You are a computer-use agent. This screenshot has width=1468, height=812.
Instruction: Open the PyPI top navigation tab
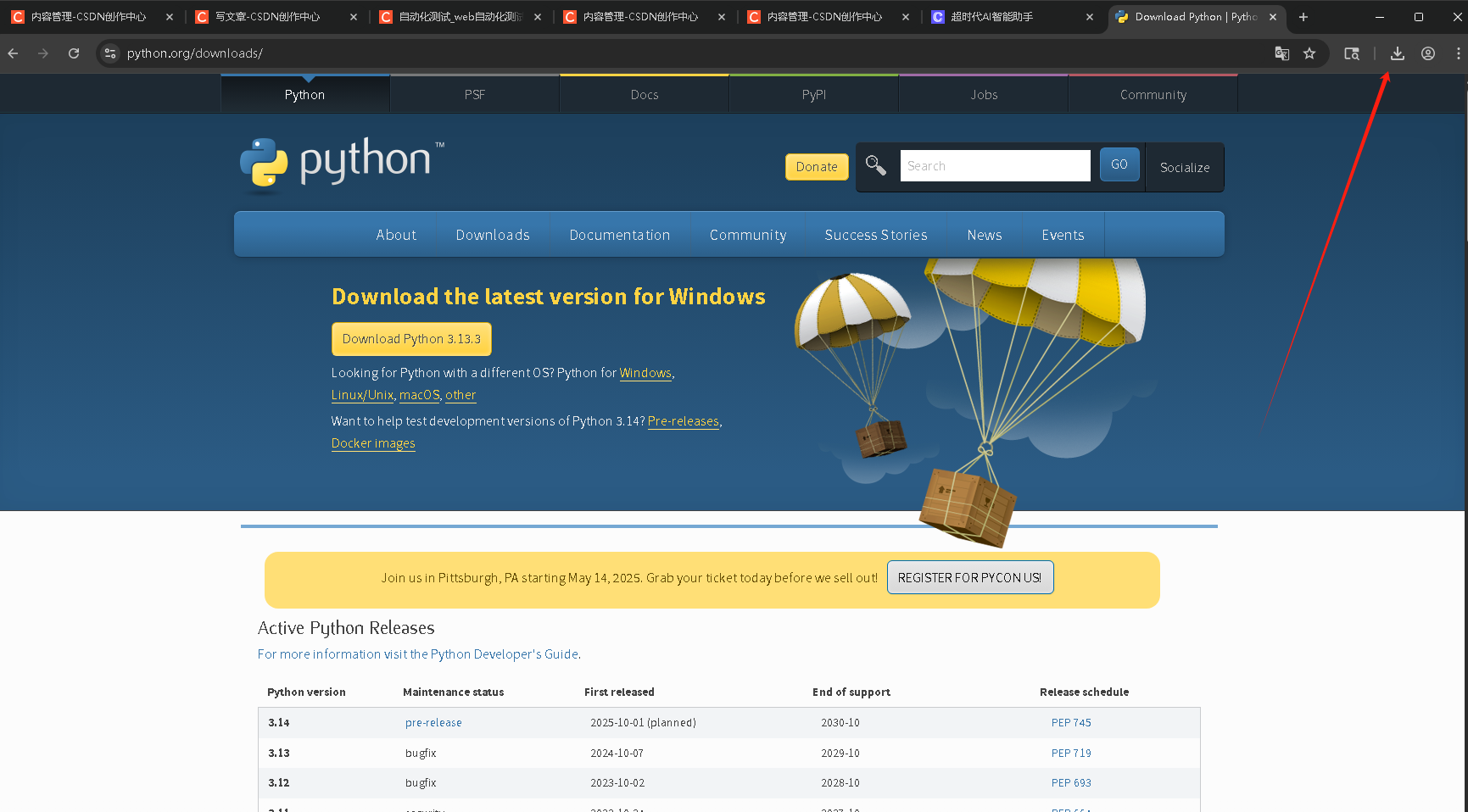click(x=814, y=95)
